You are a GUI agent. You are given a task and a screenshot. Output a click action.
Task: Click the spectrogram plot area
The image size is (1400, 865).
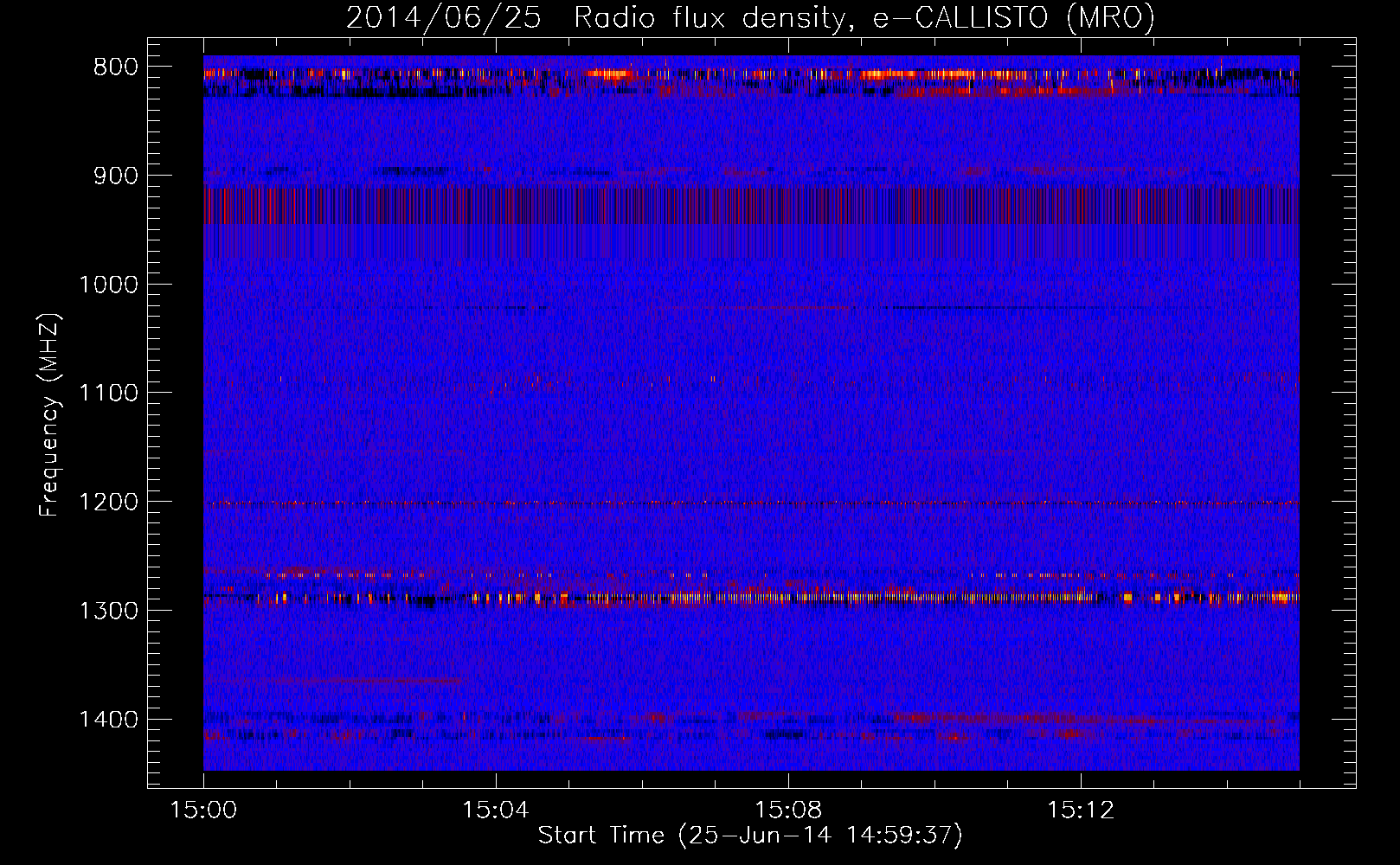pyautogui.click(x=751, y=413)
